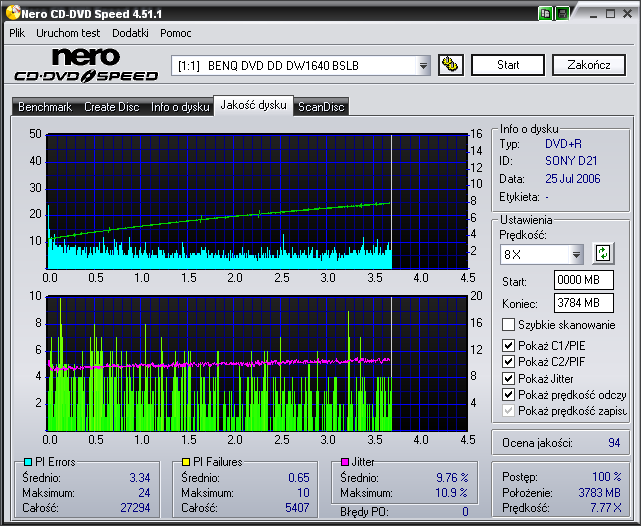This screenshot has width=641, height=526.
Task: Click the refresh speed icon next to 8X
Action: pyautogui.click(x=603, y=253)
